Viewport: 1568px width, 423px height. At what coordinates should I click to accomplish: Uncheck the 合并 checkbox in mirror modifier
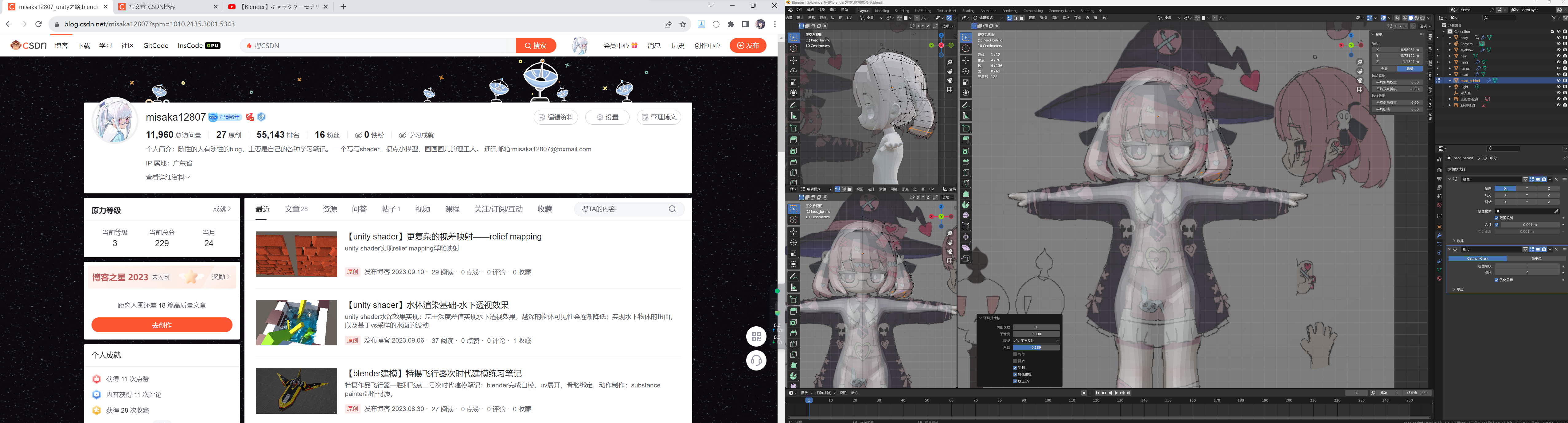pos(1497,225)
